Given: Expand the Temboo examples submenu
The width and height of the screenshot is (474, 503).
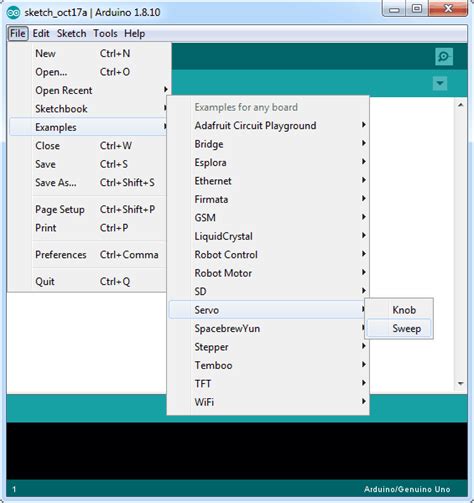Looking at the screenshot, I should 268,365.
